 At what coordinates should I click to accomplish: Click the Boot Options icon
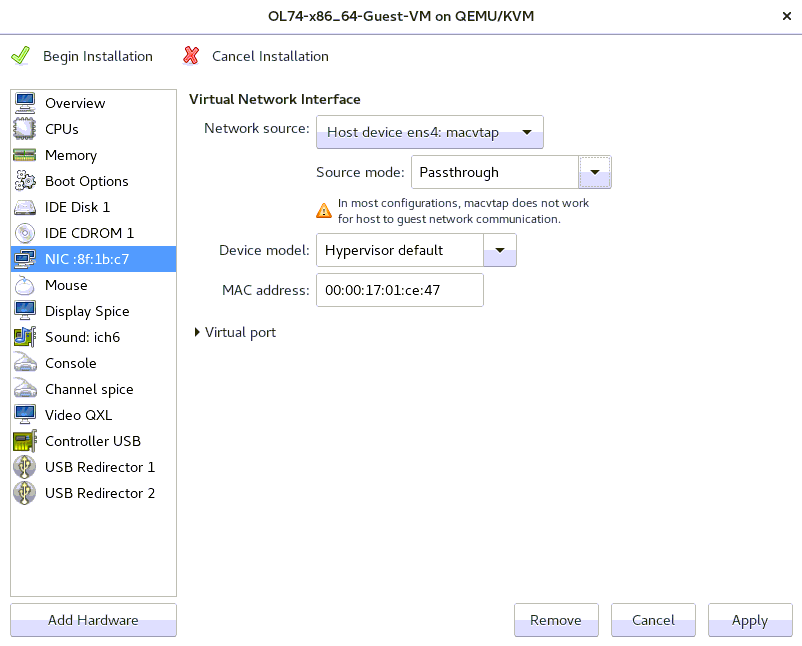25,181
